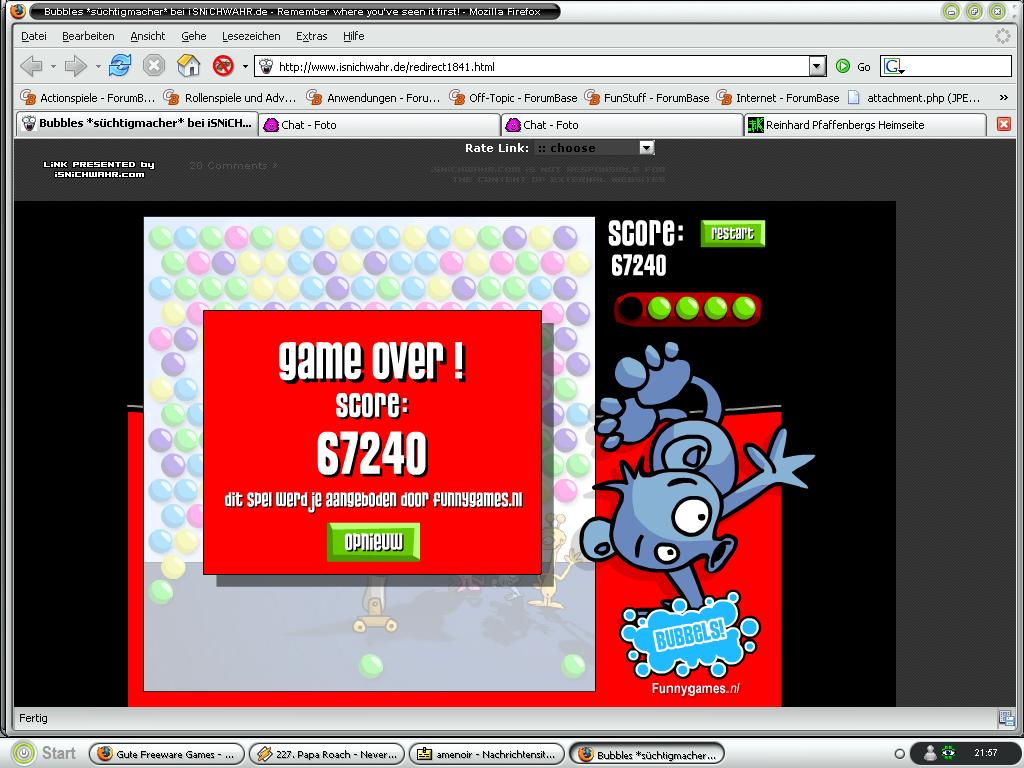The height and width of the screenshot is (768, 1024).
Task: Open the Internet - ForumBase bookmark
Action: tap(778, 98)
